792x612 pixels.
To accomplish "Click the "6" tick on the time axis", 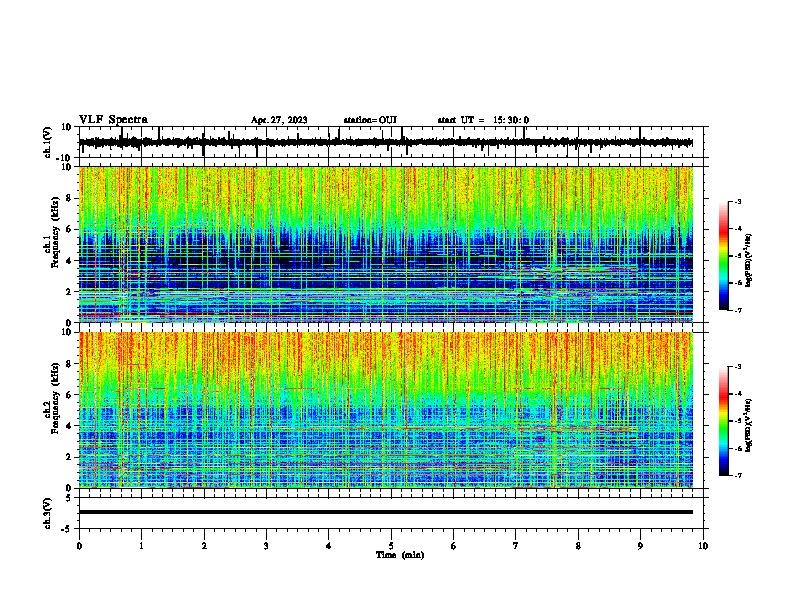I will pyautogui.click(x=454, y=546).
